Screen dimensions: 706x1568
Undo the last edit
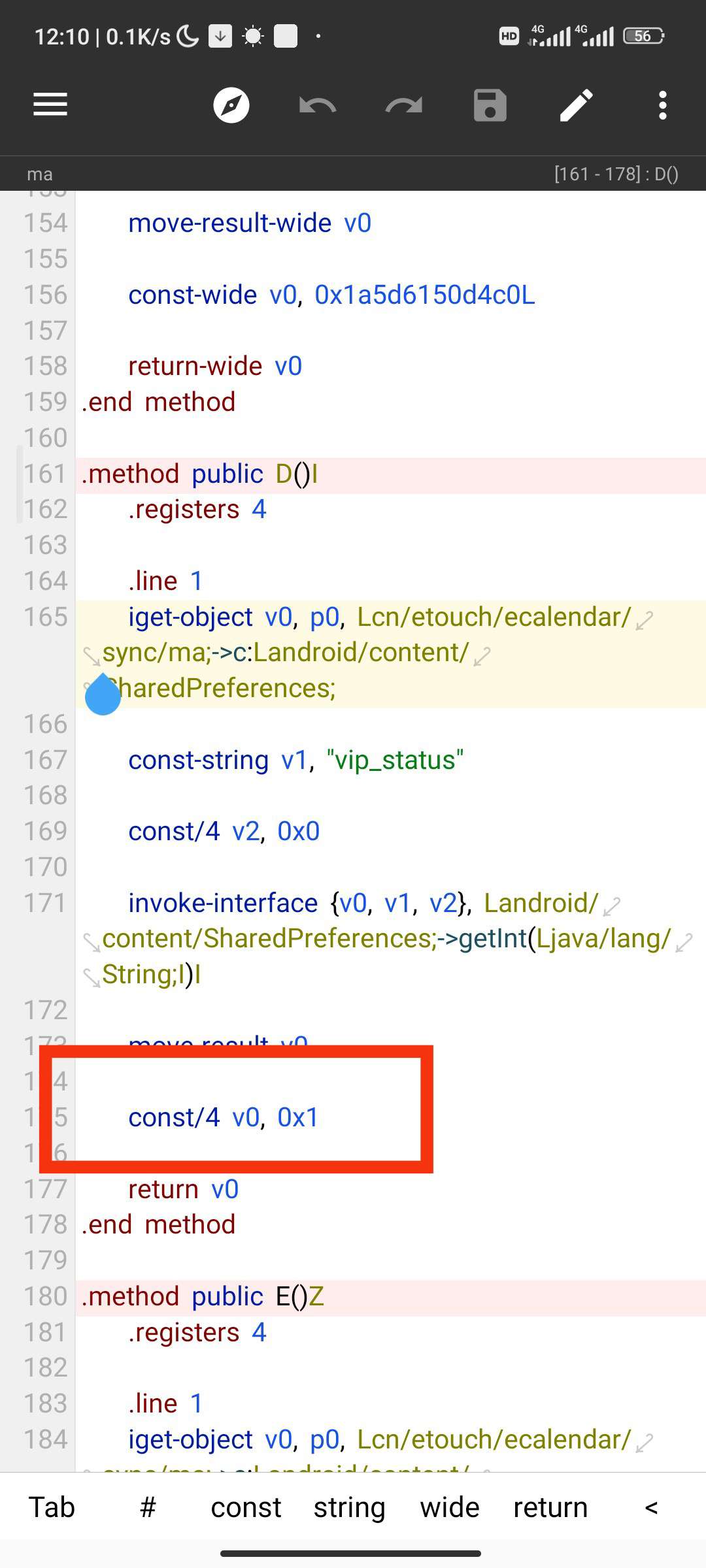click(318, 105)
